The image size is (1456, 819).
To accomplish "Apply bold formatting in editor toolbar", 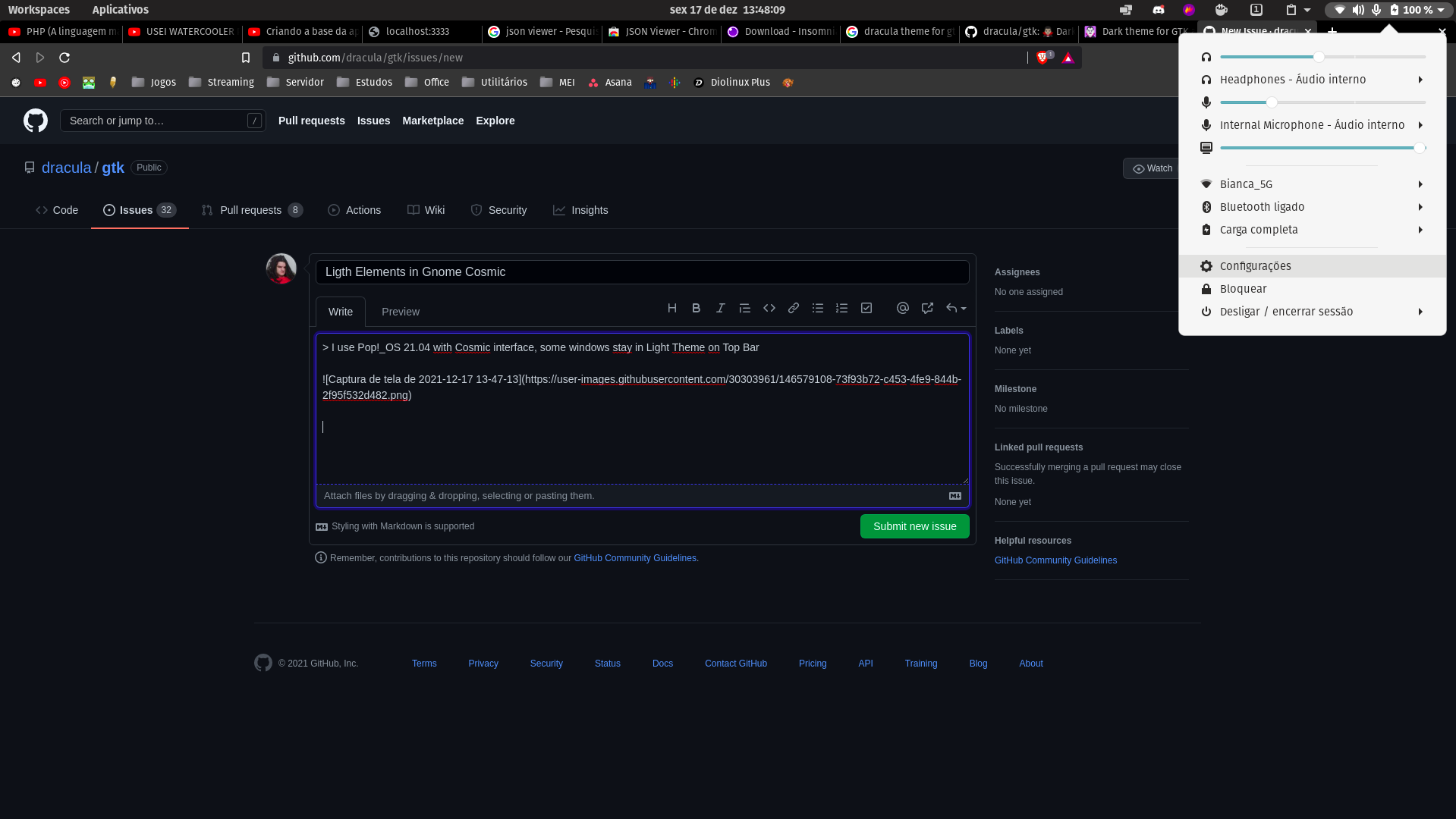I will 697,308.
